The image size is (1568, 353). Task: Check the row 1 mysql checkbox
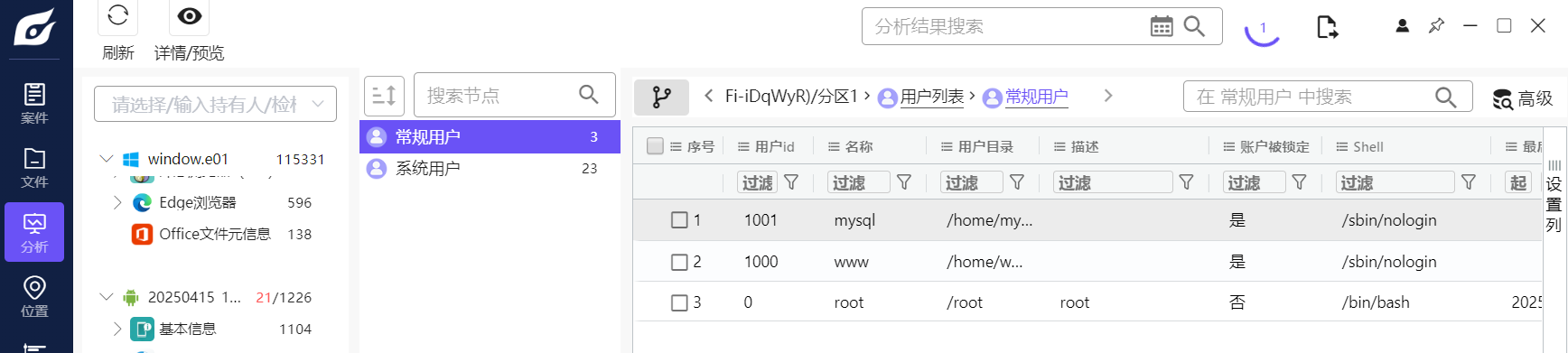coord(679,220)
